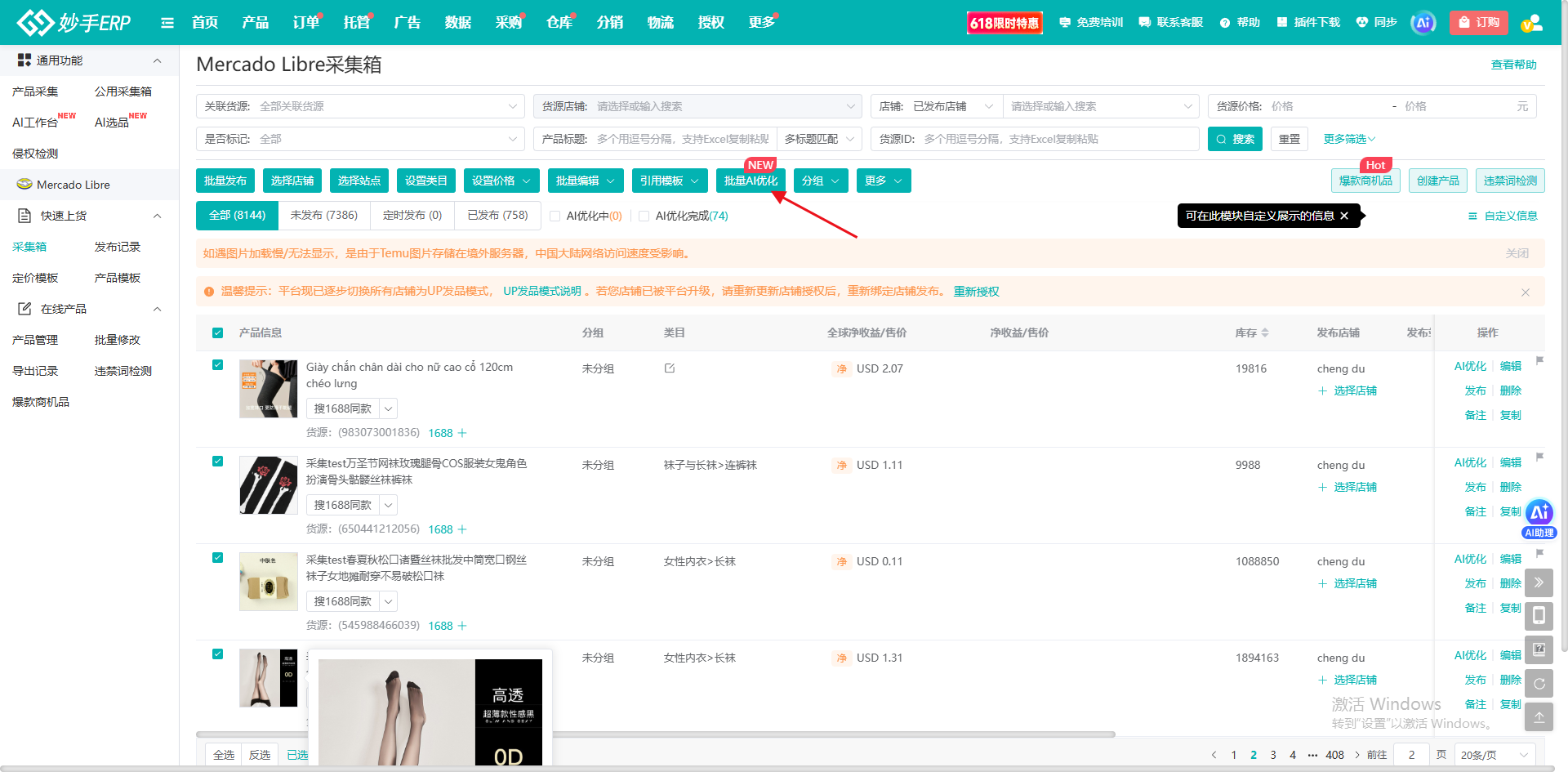The width and height of the screenshot is (1568, 772).
Task: Expand the 引用模板 dropdown button
Action: point(670,181)
